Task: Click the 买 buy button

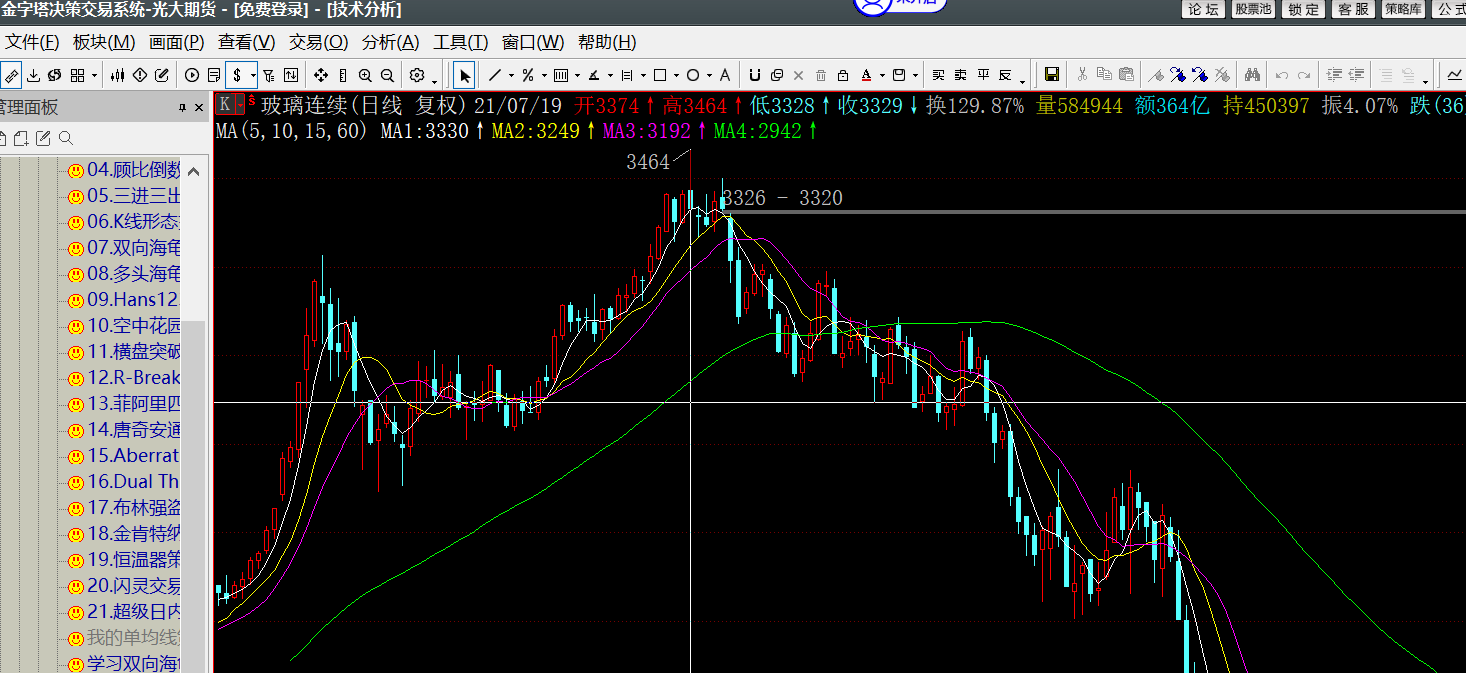Action: [x=938, y=75]
